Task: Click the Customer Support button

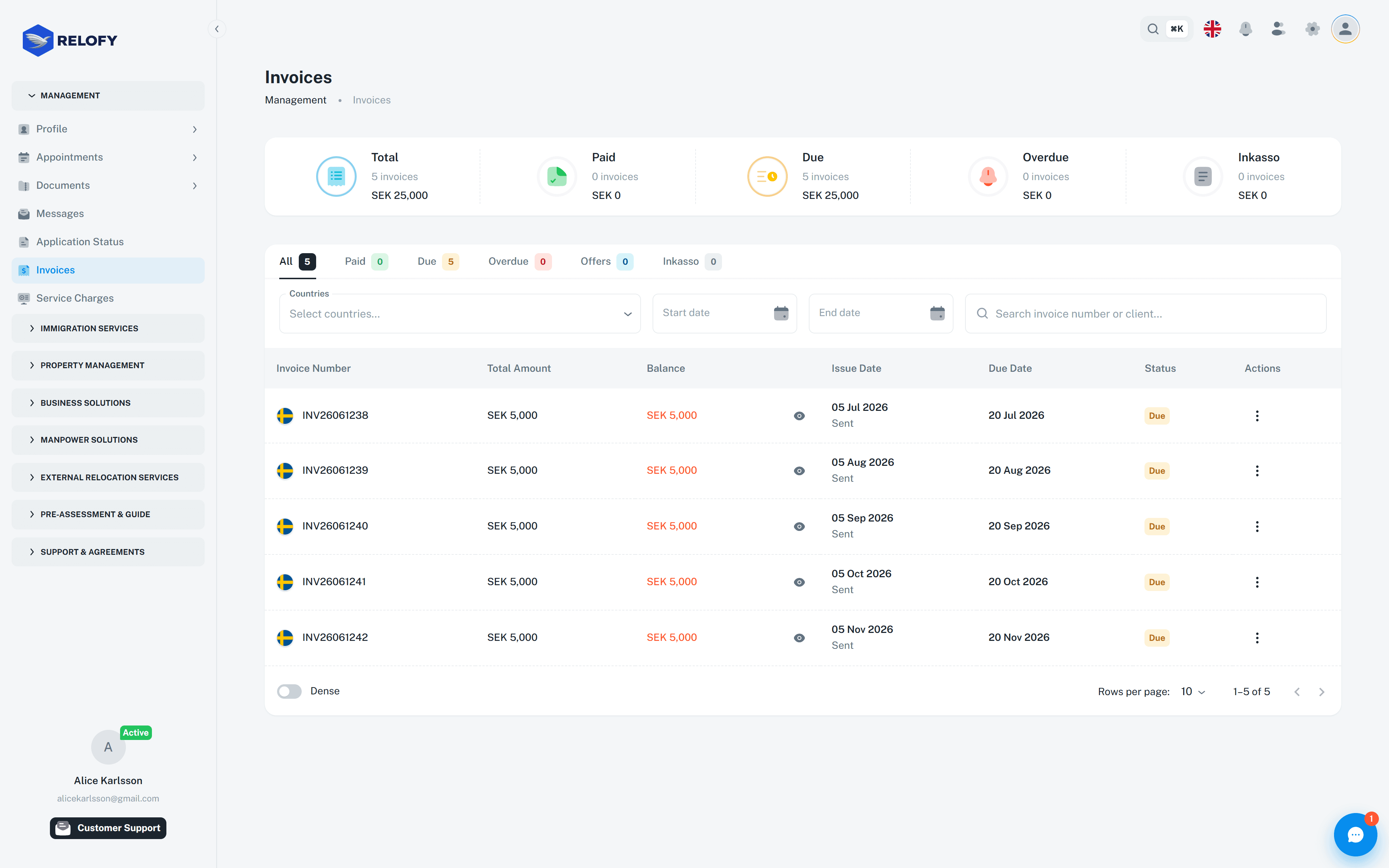Action: point(108,828)
